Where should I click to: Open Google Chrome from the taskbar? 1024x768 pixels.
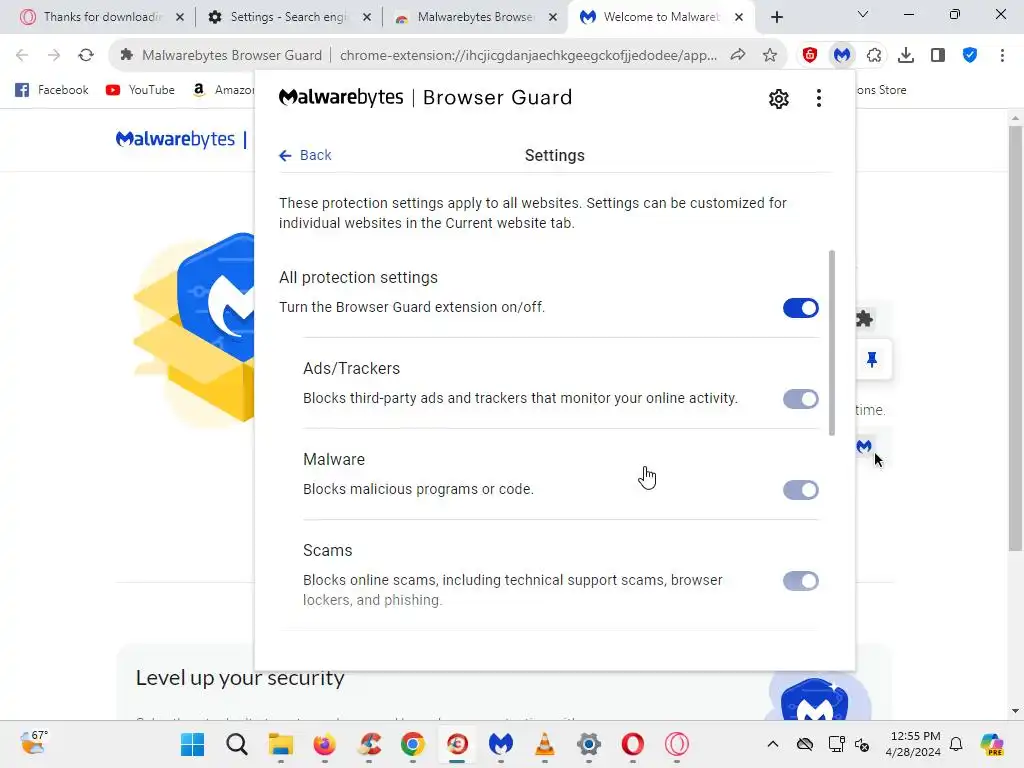413,744
